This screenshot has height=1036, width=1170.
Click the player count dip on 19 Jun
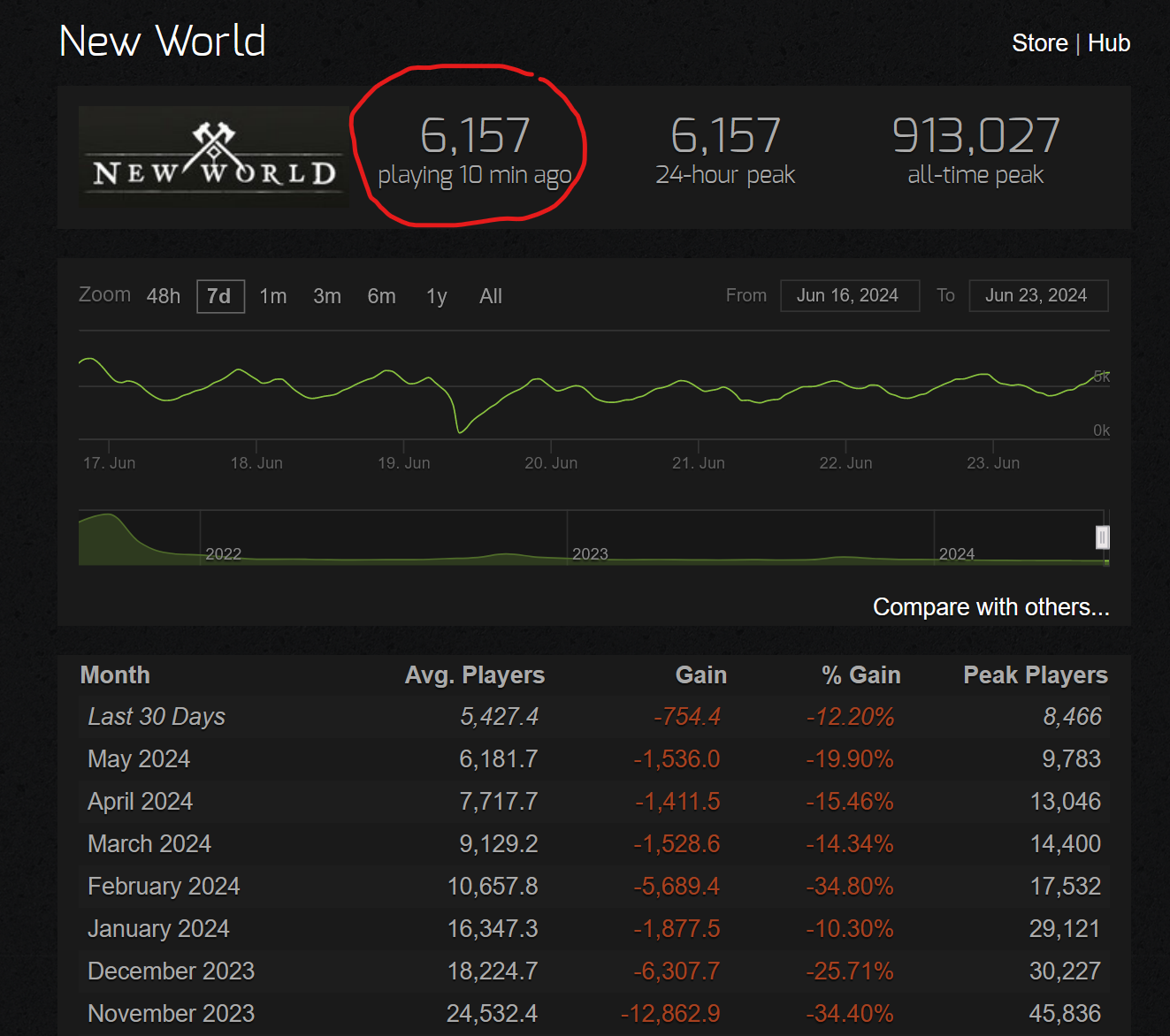460,430
